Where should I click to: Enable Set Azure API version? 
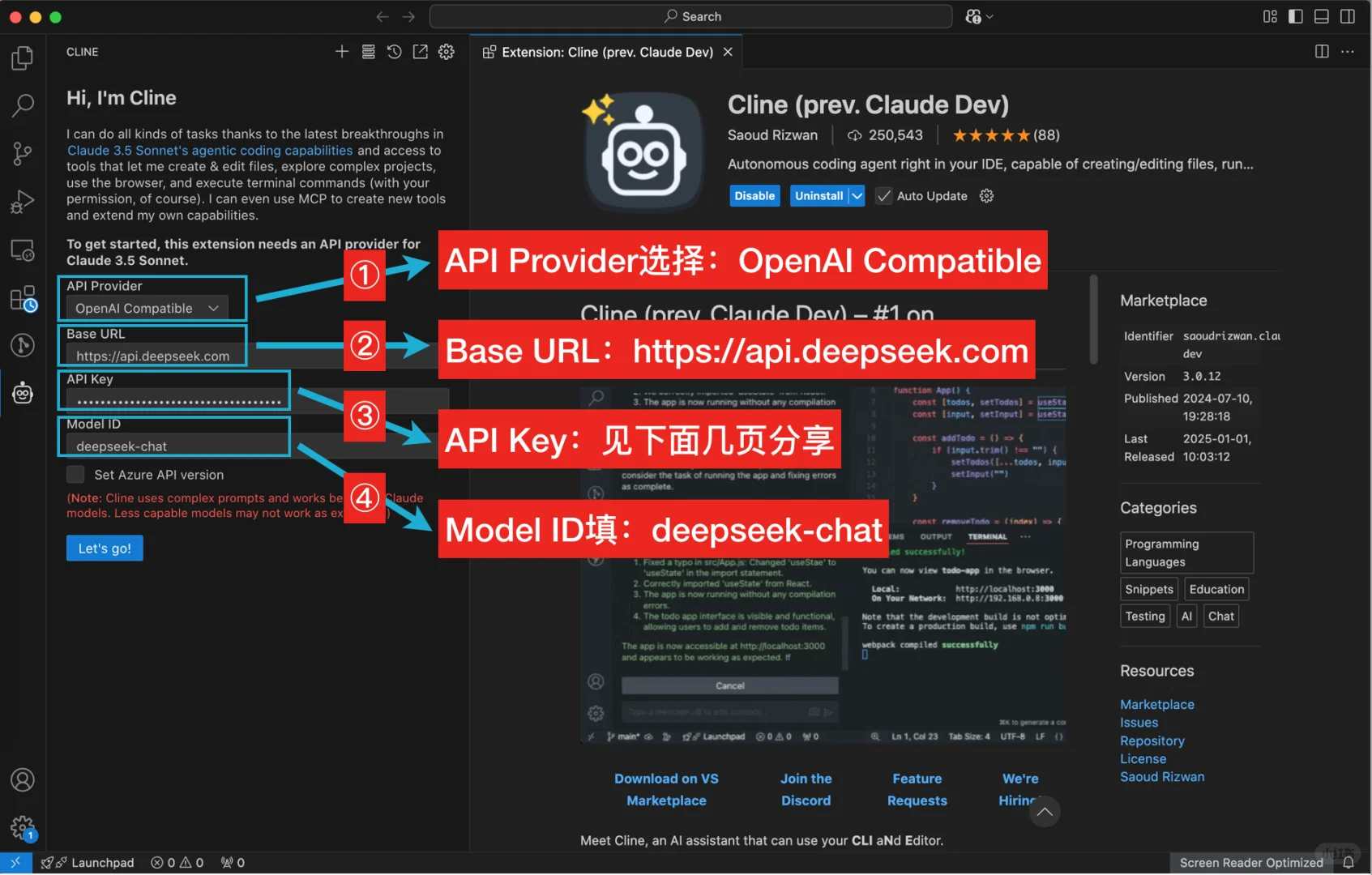(75, 474)
